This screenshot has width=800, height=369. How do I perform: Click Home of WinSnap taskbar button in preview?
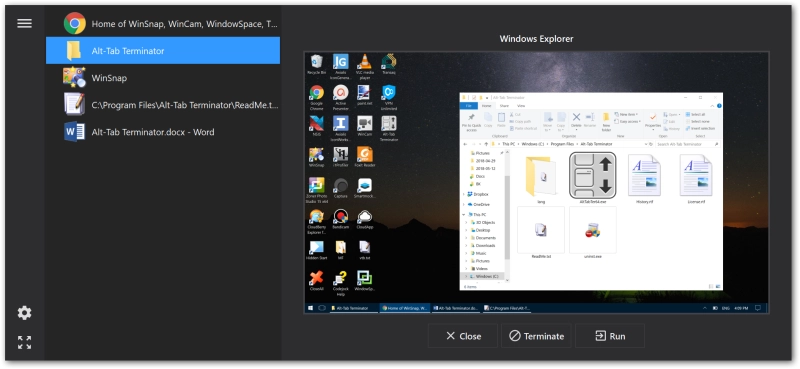coord(405,308)
